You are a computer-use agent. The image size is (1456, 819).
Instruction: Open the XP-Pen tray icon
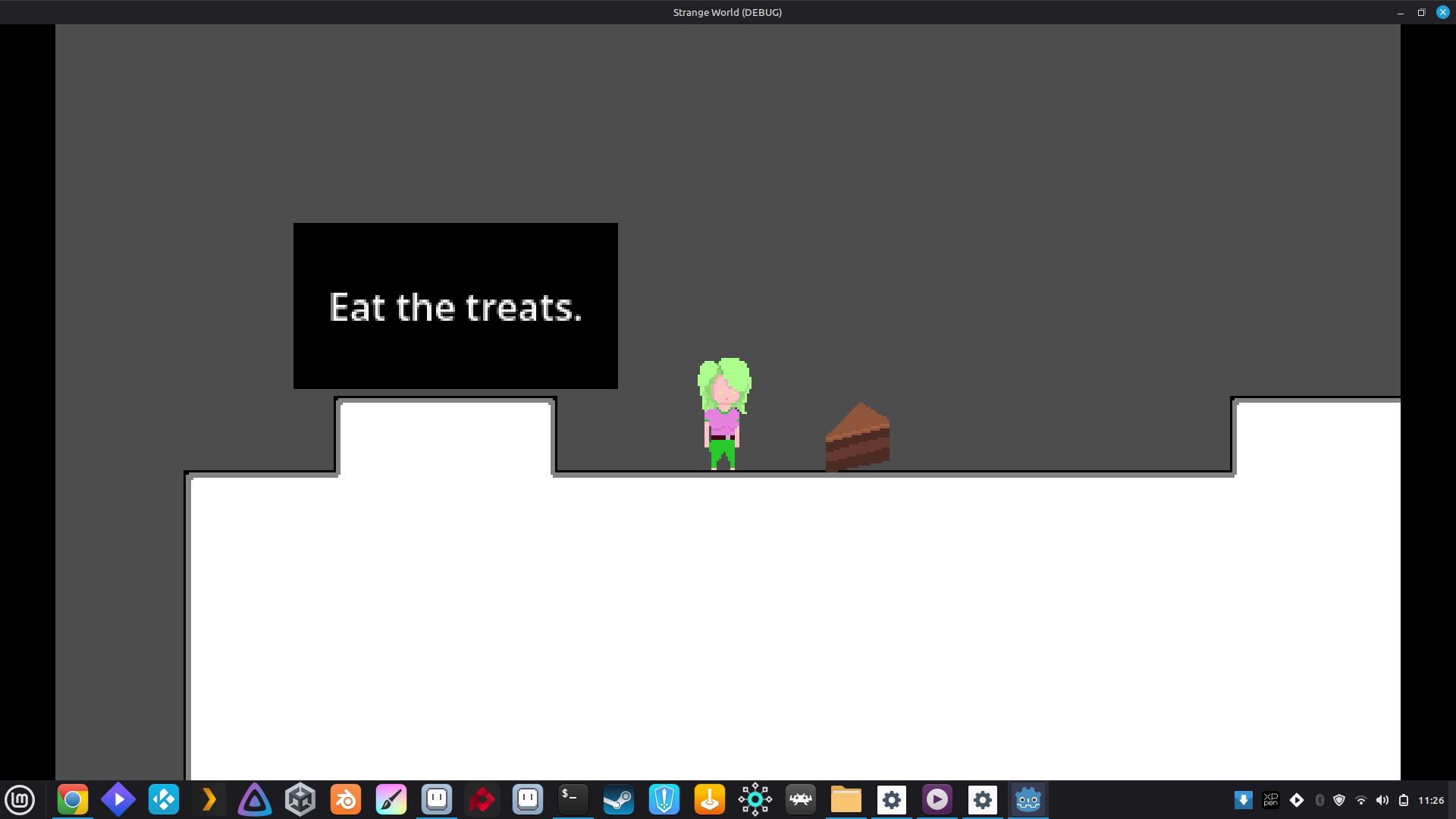click(1271, 800)
